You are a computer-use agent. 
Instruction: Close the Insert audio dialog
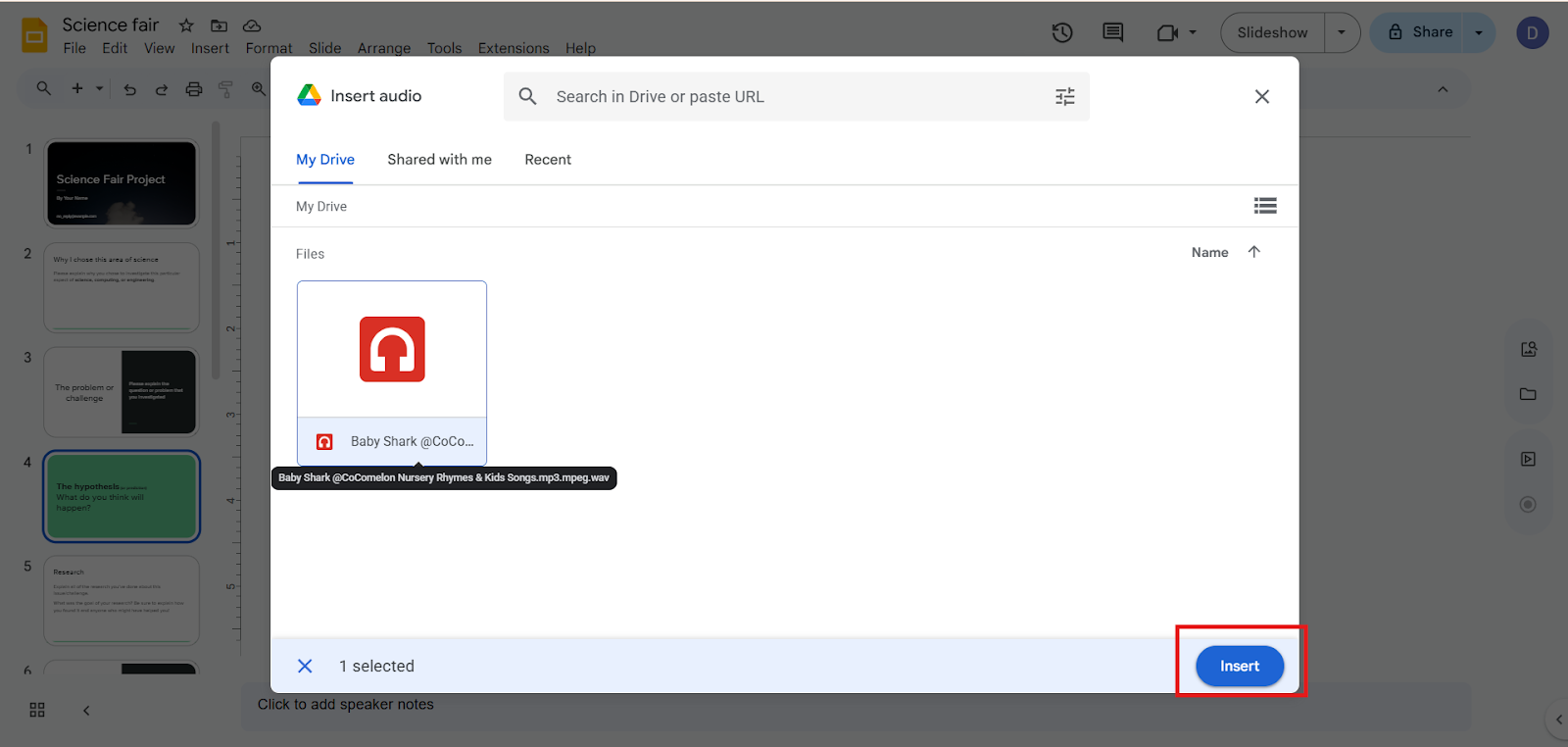coord(1262,96)
